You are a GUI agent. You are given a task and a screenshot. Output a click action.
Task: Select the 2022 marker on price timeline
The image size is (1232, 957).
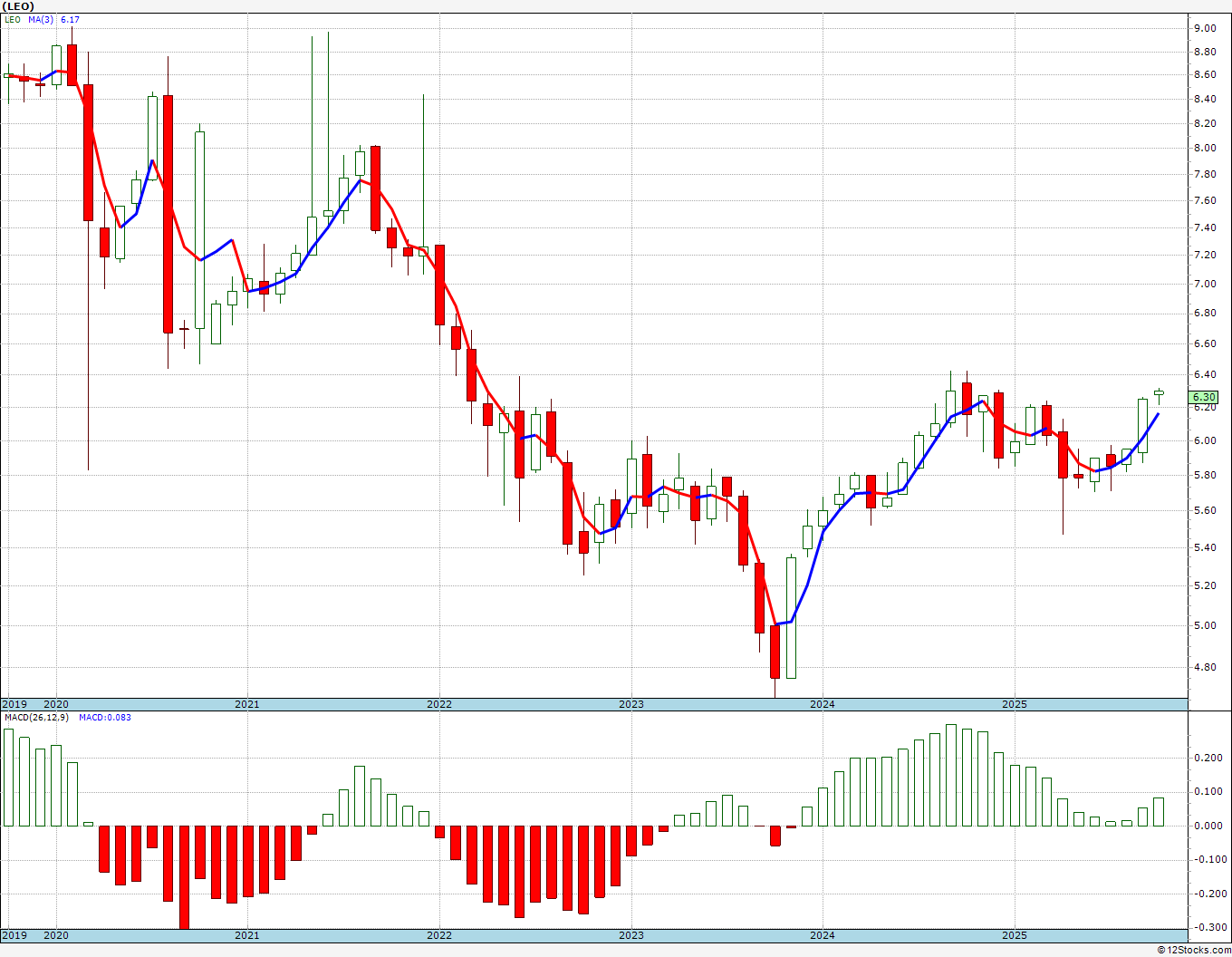(x=439, y=704)
